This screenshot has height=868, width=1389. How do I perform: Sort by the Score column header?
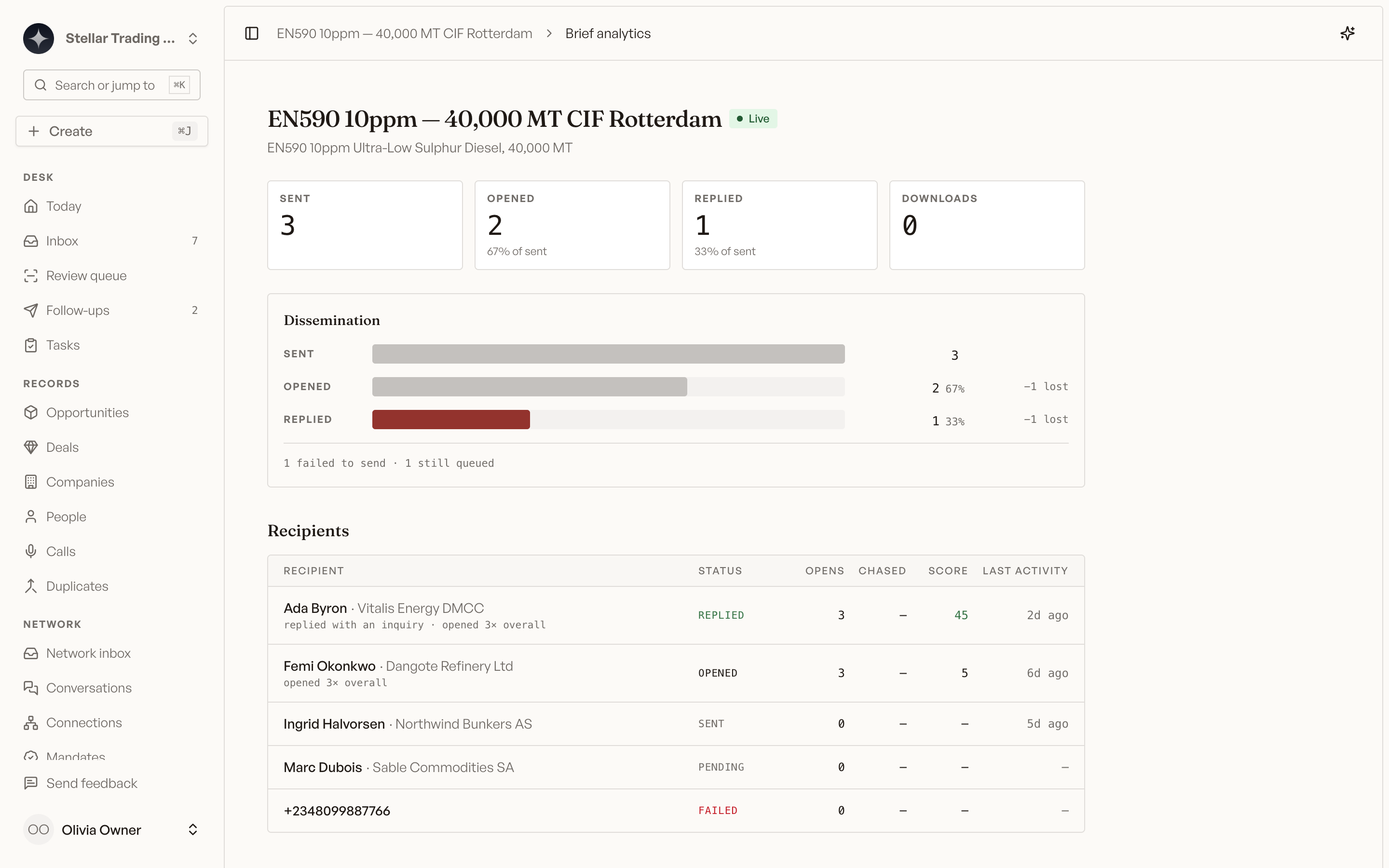[x=948, y=570]
